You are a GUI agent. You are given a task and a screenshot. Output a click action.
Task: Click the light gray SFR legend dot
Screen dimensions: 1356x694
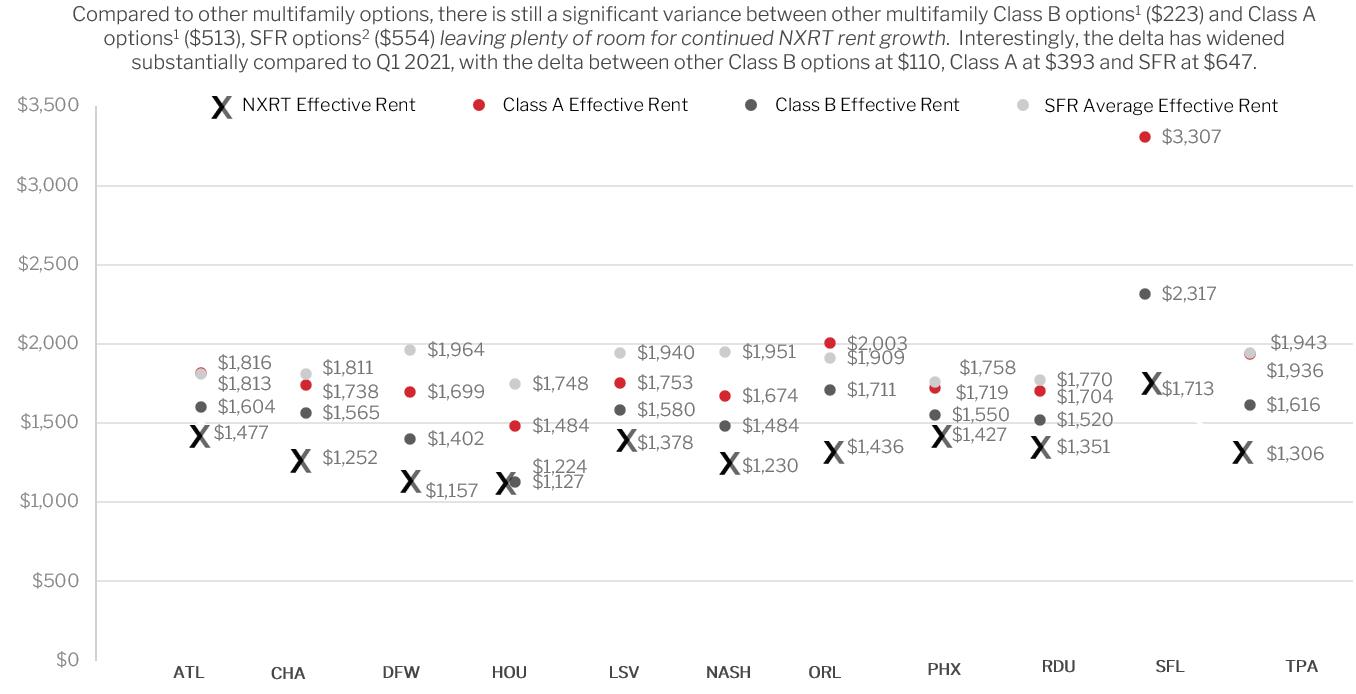(x=1021, y=105)
